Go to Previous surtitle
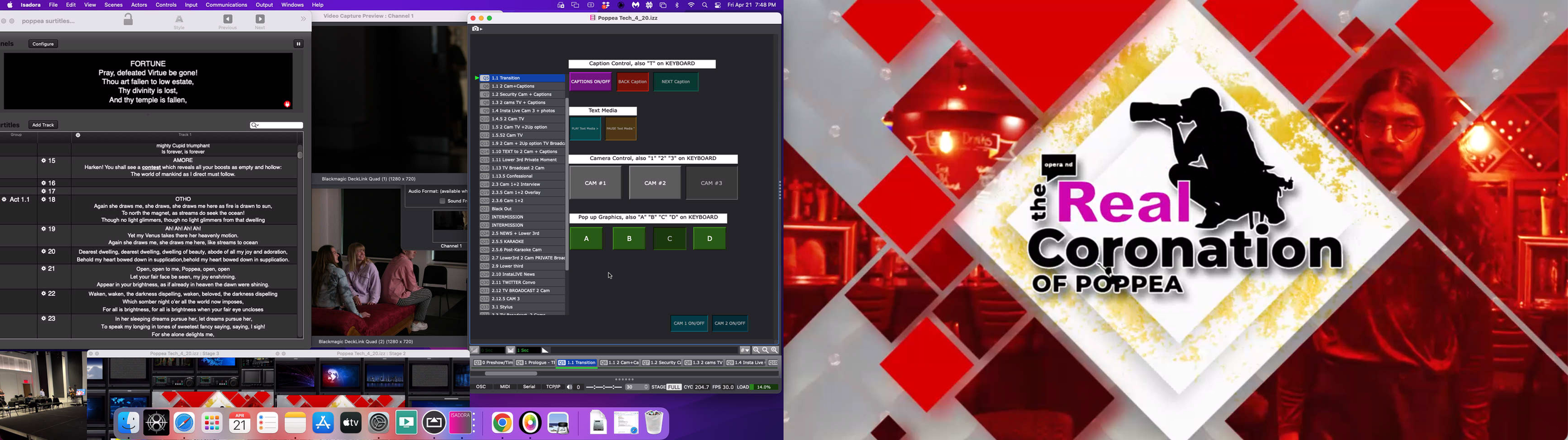This screenshot has width=1568, height=440. tap(228, 22)
